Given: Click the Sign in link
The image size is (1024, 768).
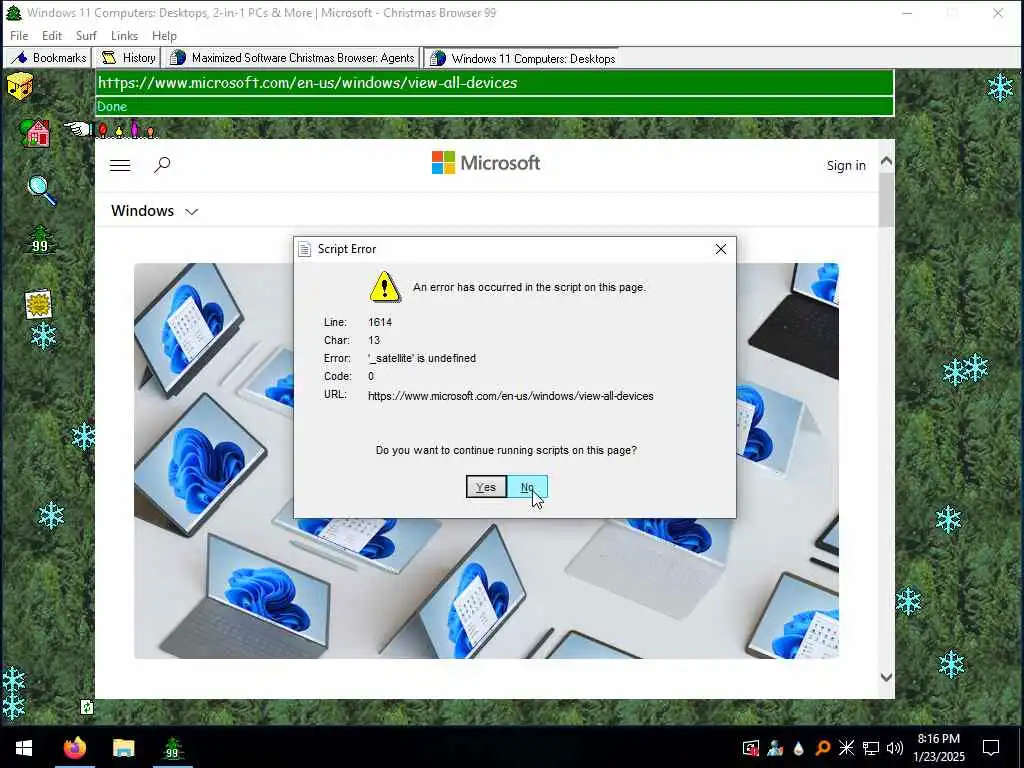Looking at the screenshot, I should [x=846, y=165].
